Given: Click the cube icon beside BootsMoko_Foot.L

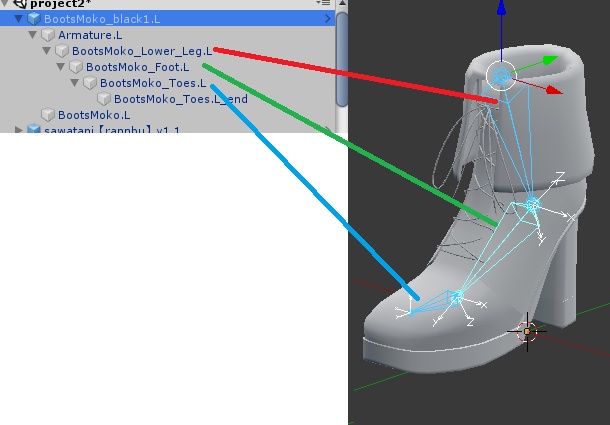Looking at the screenshot, I should coord(76,67).
